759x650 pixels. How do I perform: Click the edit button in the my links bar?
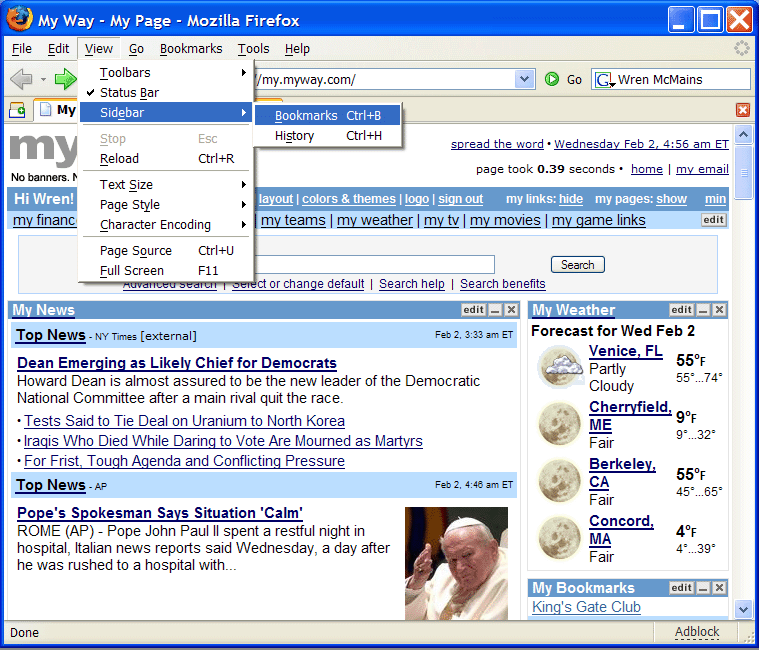pyautogui.click(x=713, y=220)
